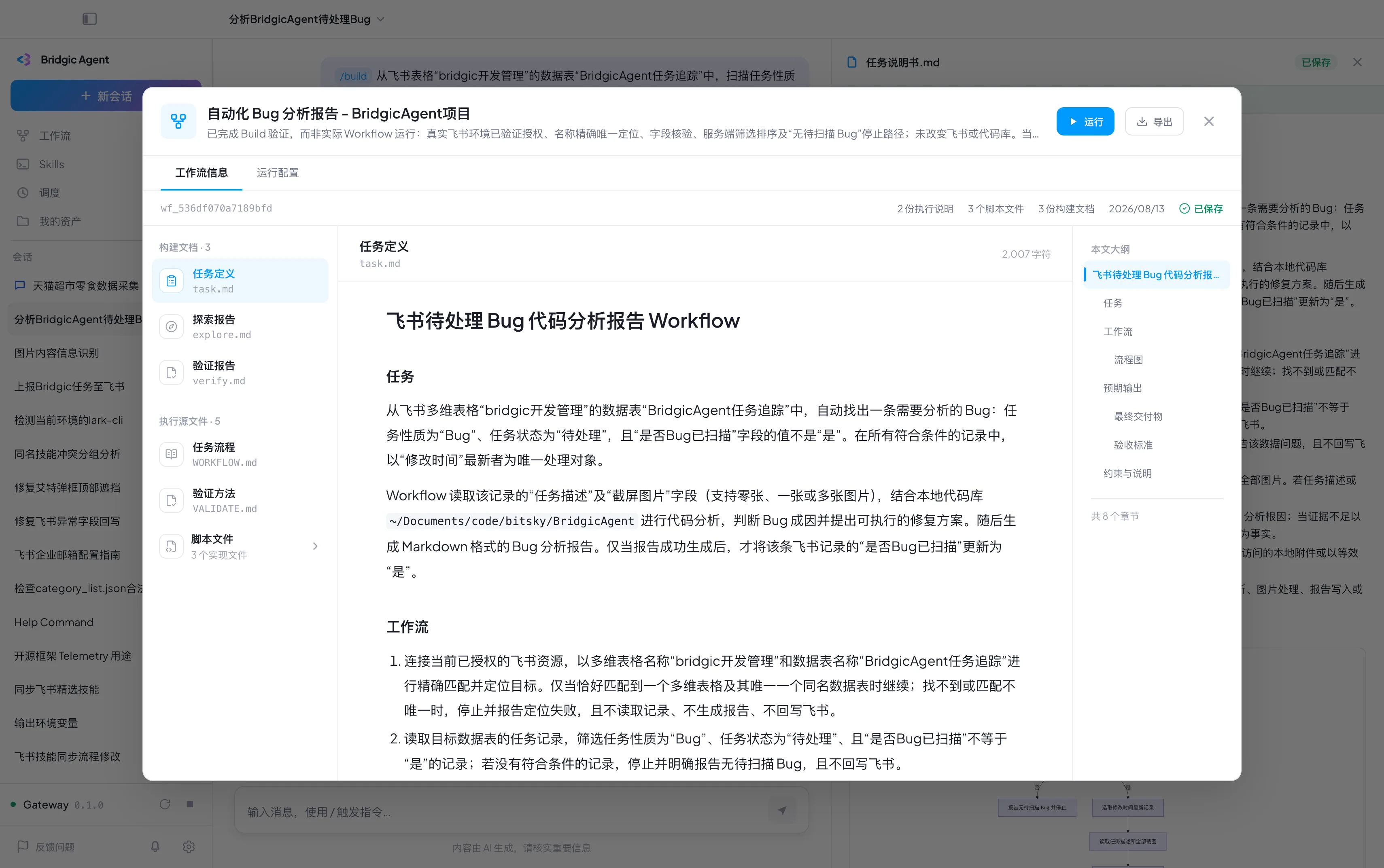Open the 飞书企业邮箱配置指南 conversation
The image size is (1384, 868).
(67, 555)
